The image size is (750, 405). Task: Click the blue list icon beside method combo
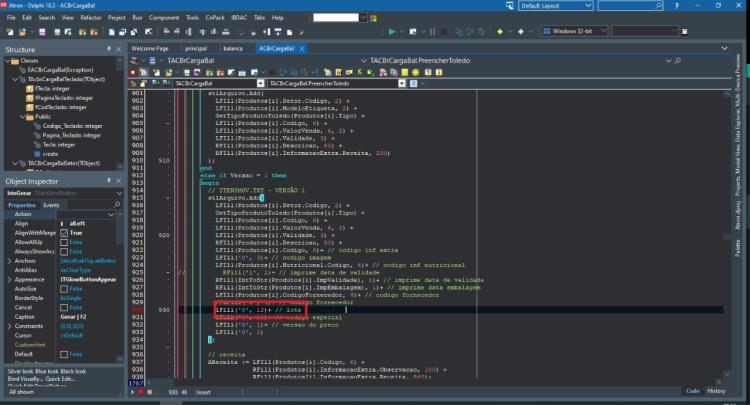tap(413, 83)
